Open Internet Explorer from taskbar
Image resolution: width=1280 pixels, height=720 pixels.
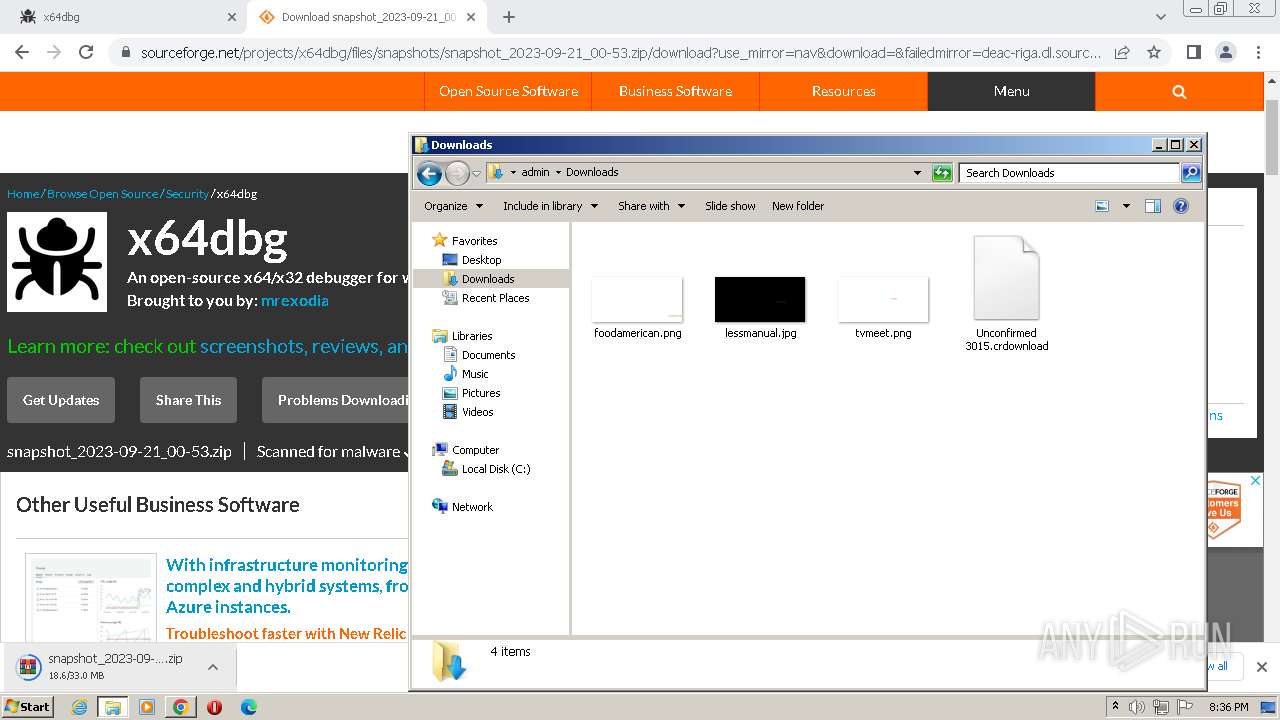tap(79, 707)
